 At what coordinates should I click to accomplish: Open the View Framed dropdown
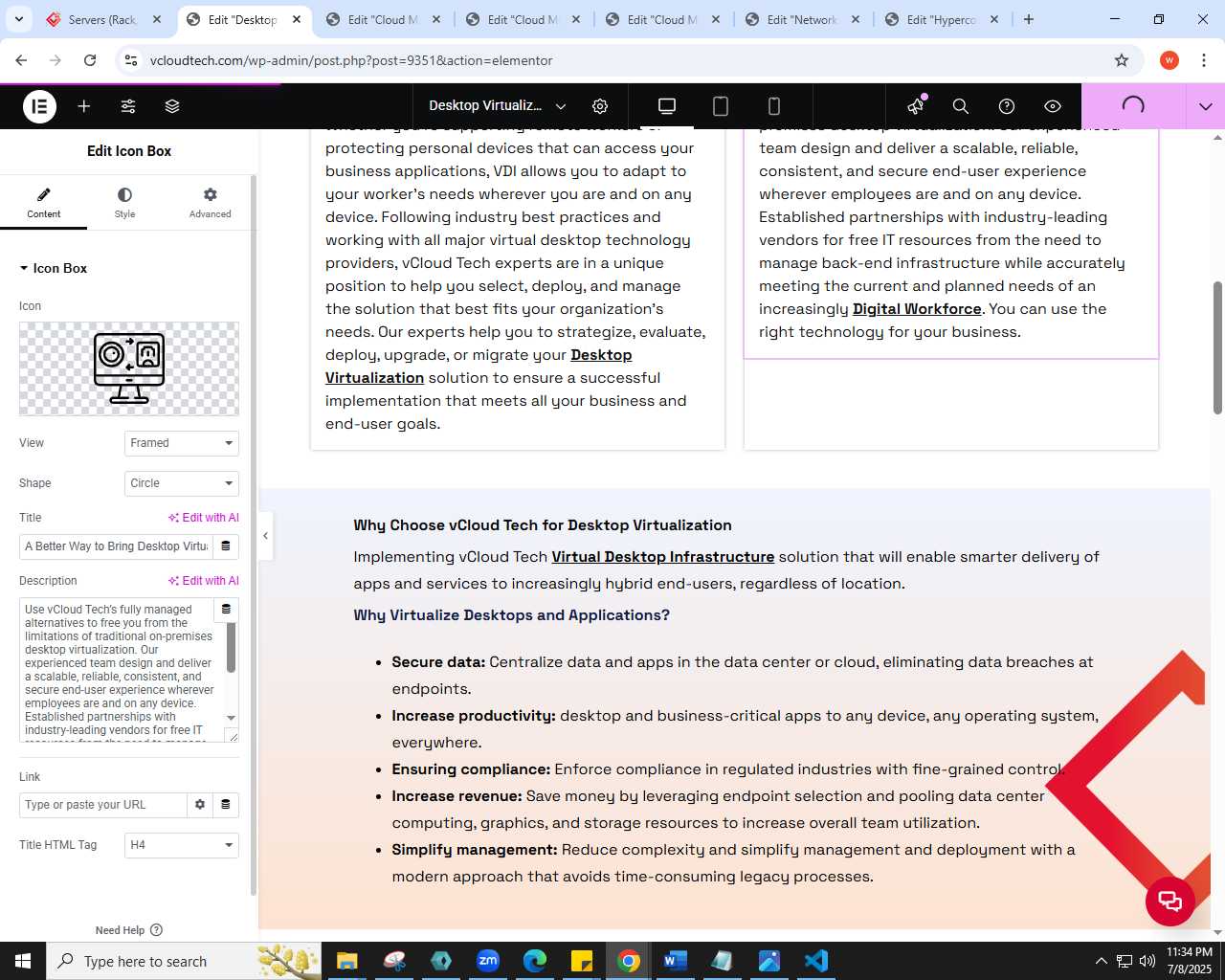coord(182,443)
